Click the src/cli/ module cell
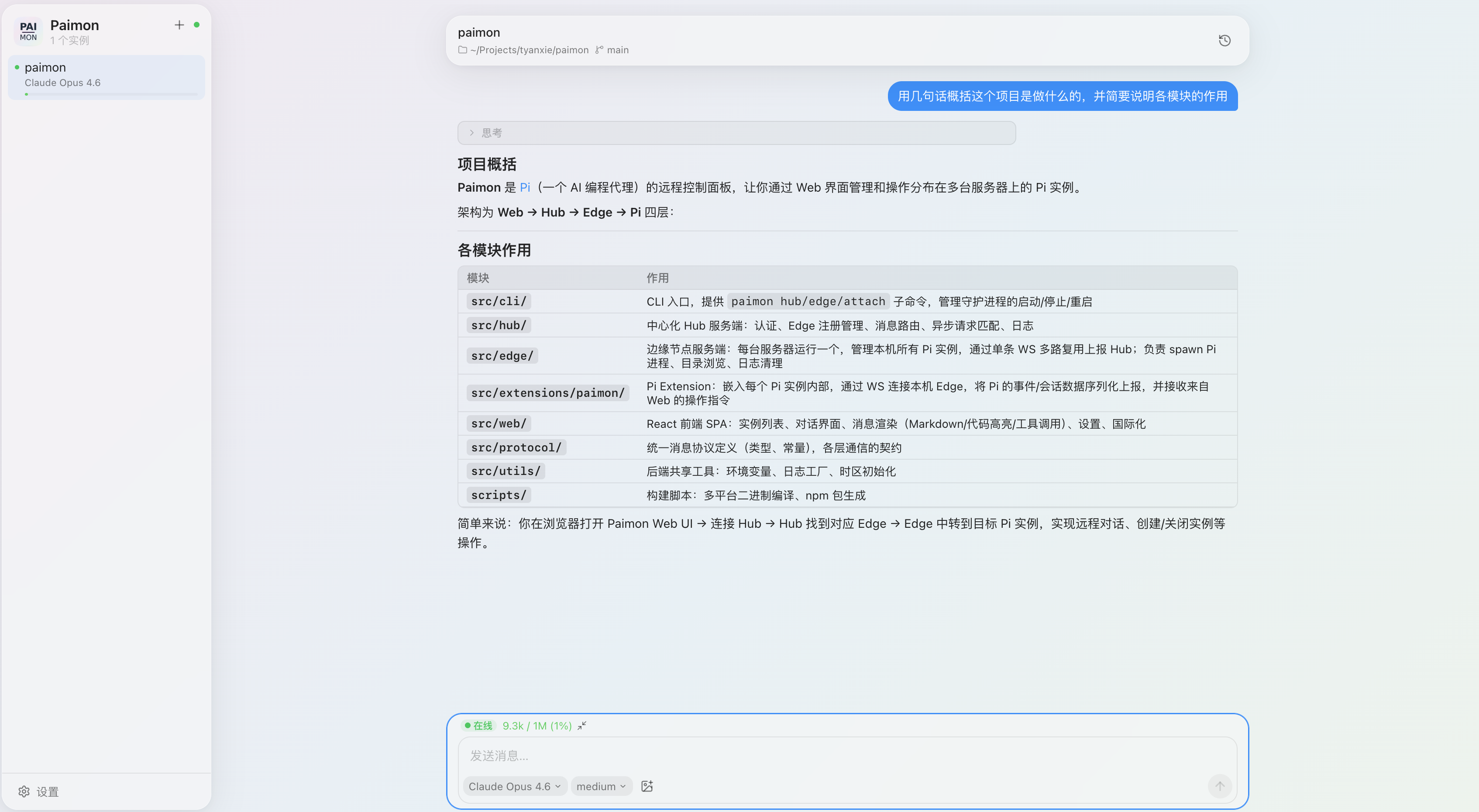This screenshot has width=1479, height=812. click(x=499, y=301)
